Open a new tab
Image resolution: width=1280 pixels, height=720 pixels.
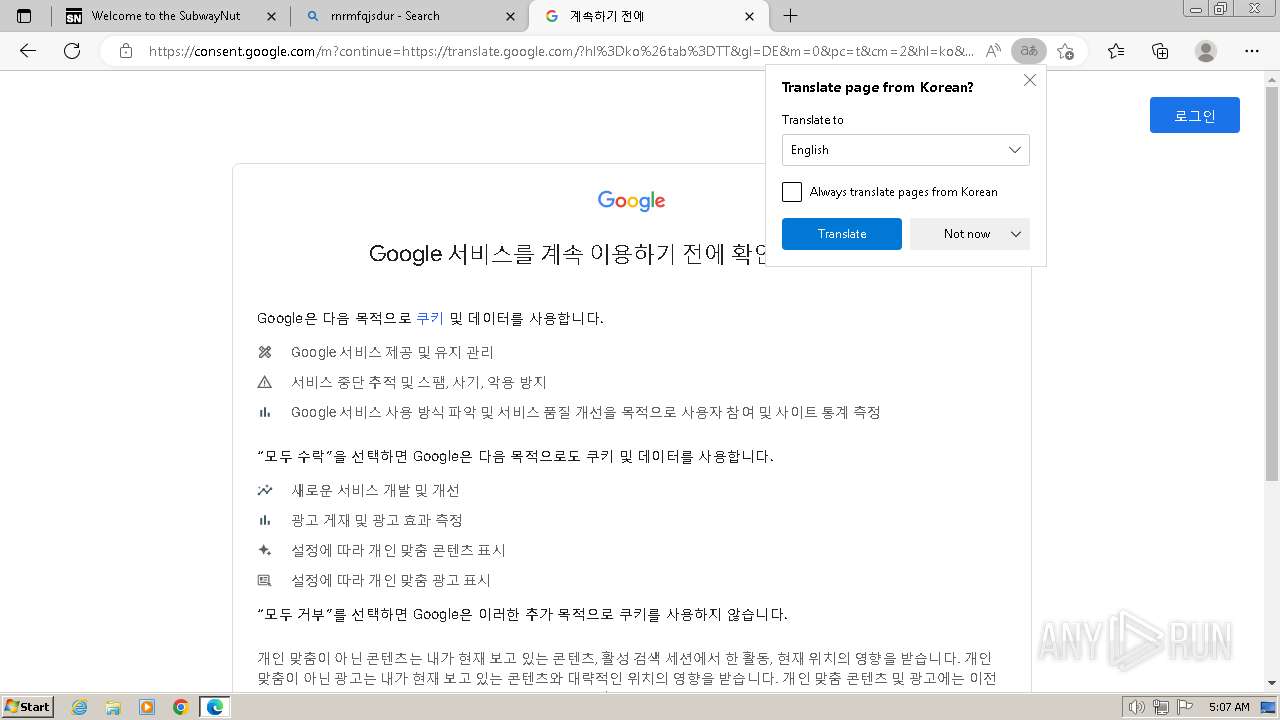pos(790,16)
